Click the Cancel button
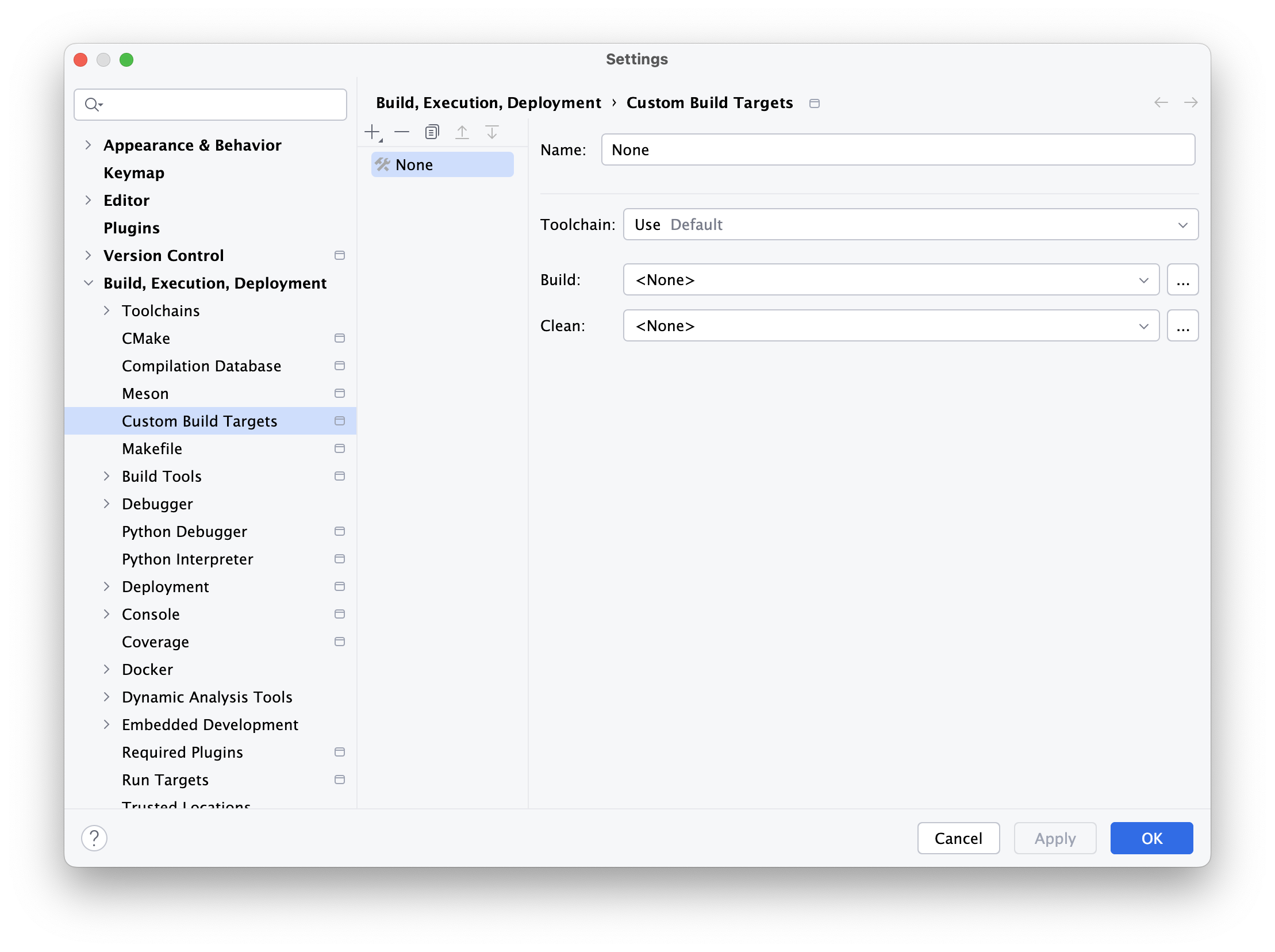Image resolution: width=1275 pixels, height=952 pixels. click(x=957, y=838)
